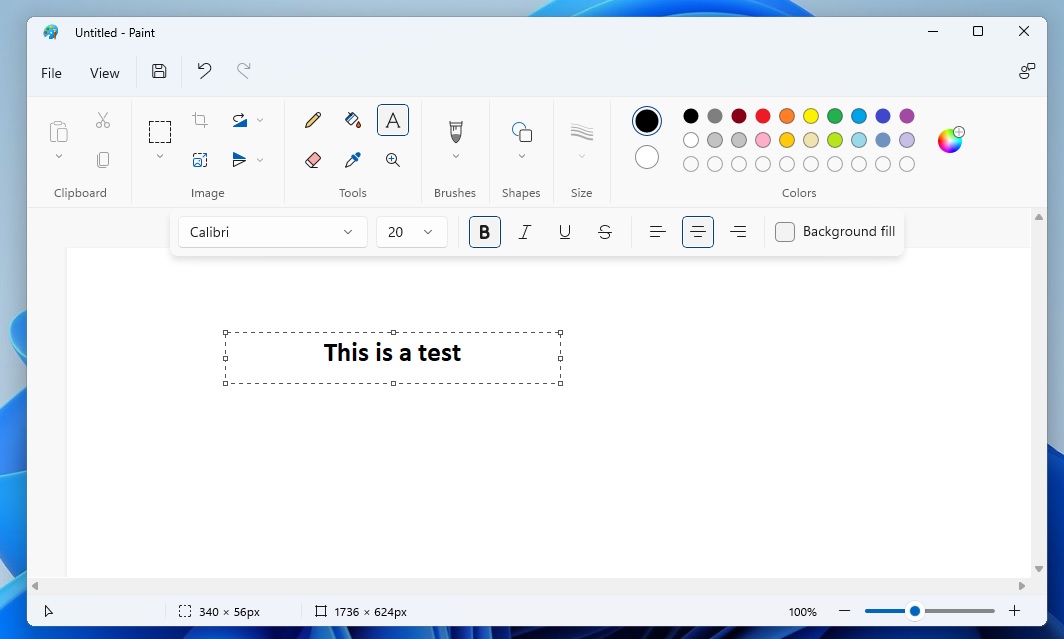
Task: Open the View menu
Action: pos(104,73)
